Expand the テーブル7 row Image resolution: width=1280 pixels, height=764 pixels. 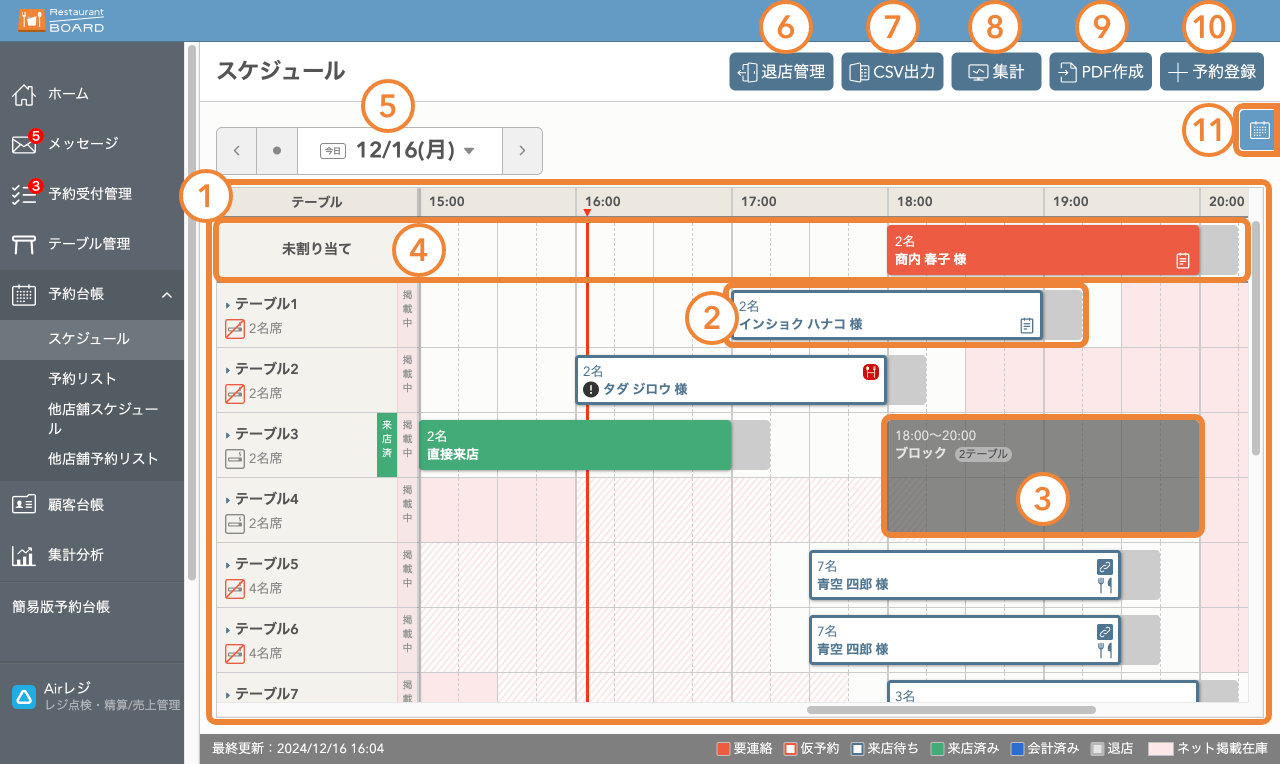pyautogui.click(x=228, y=694)
